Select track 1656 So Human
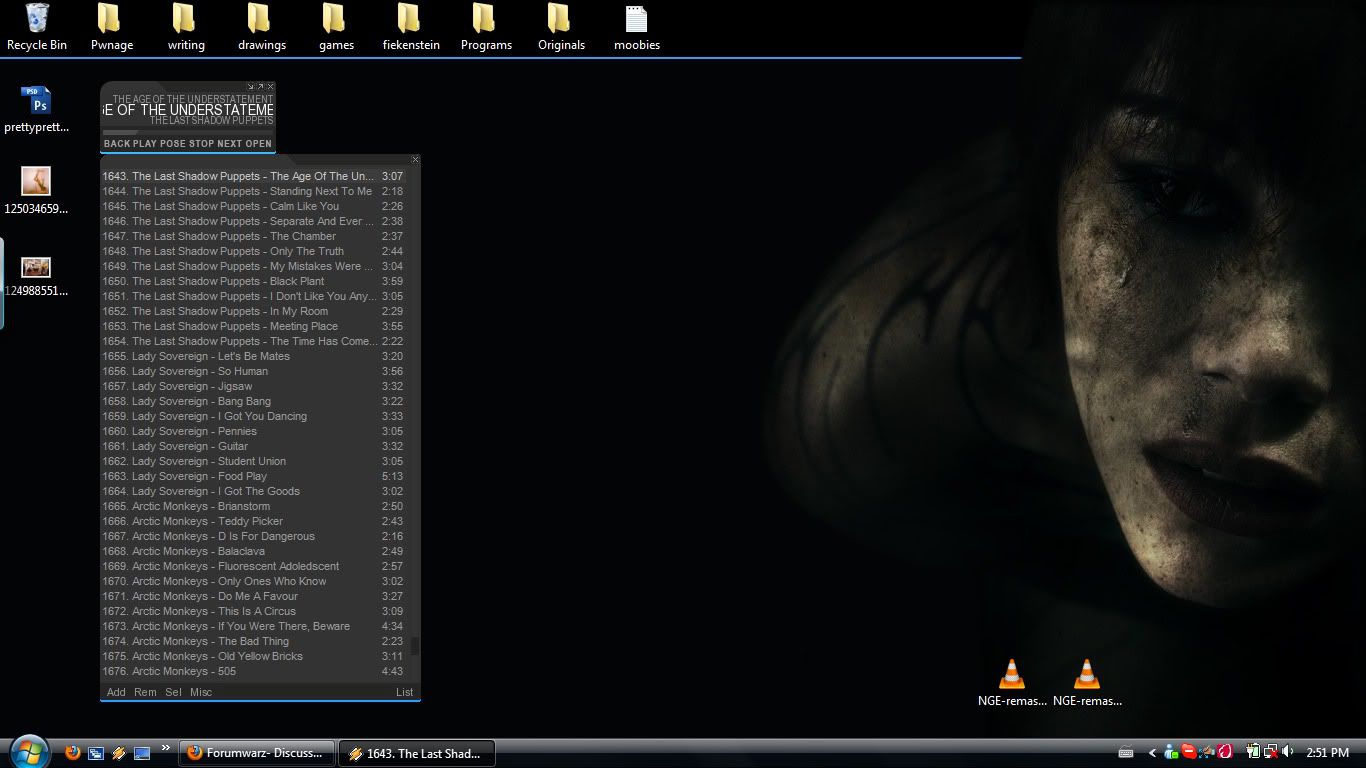The width and height of the screenshot is (1366, 768). click(252, 371)
